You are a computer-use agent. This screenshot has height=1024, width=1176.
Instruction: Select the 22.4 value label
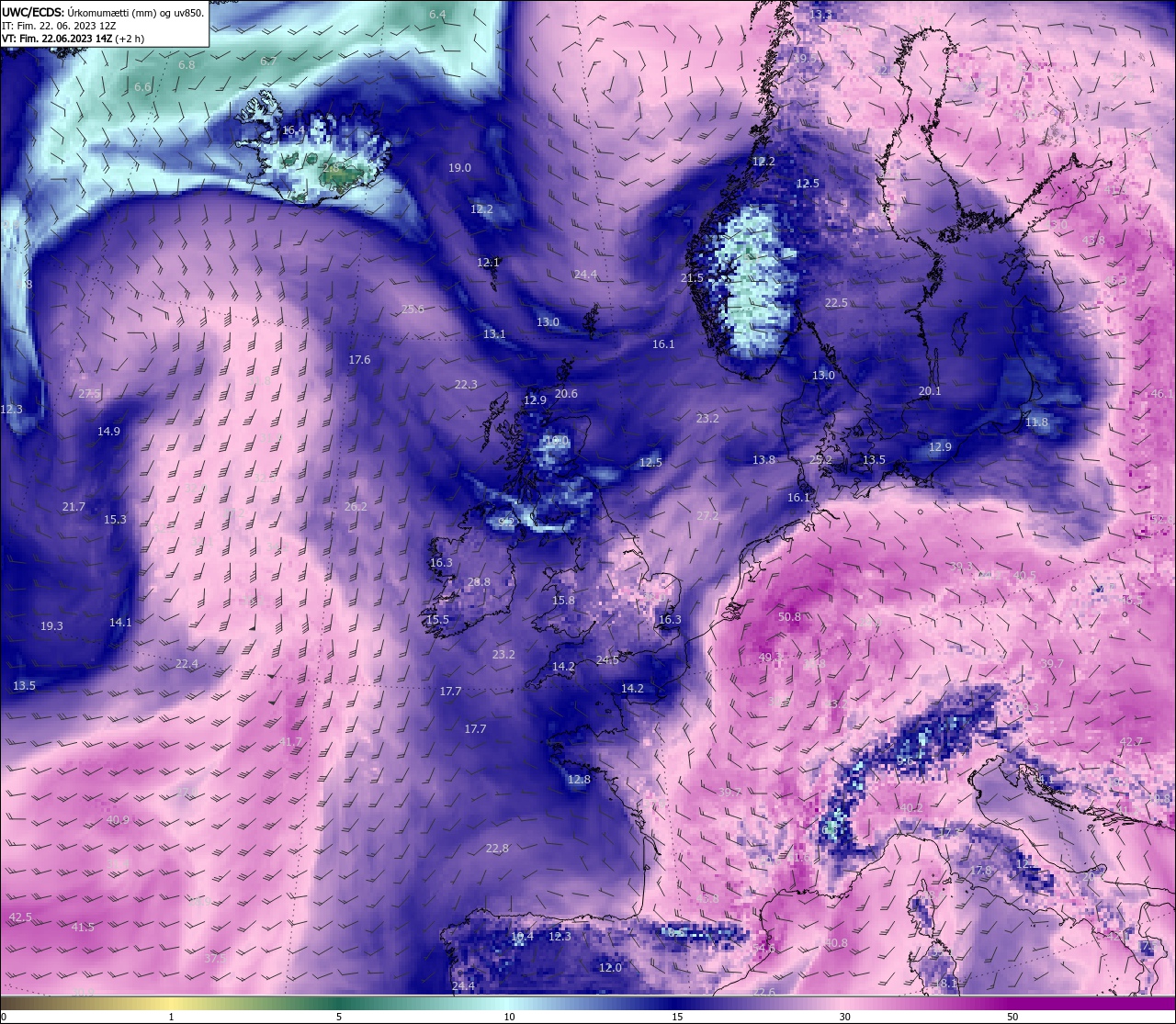(187, 664)
